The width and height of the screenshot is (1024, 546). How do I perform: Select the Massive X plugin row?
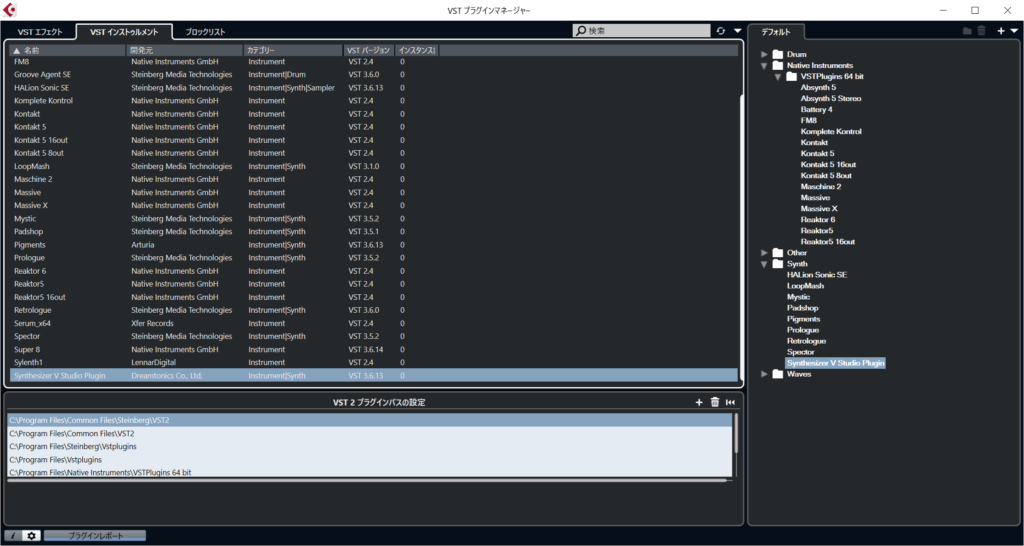[x=374, y=206]
